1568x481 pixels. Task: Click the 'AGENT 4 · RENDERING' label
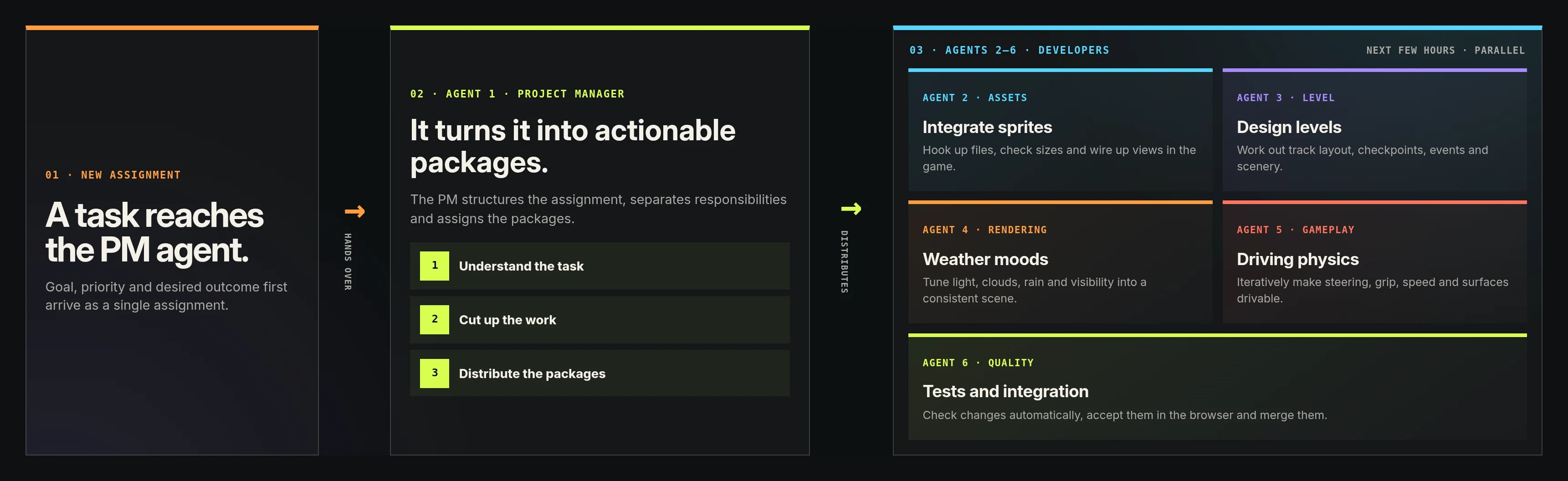click(984, 230)
